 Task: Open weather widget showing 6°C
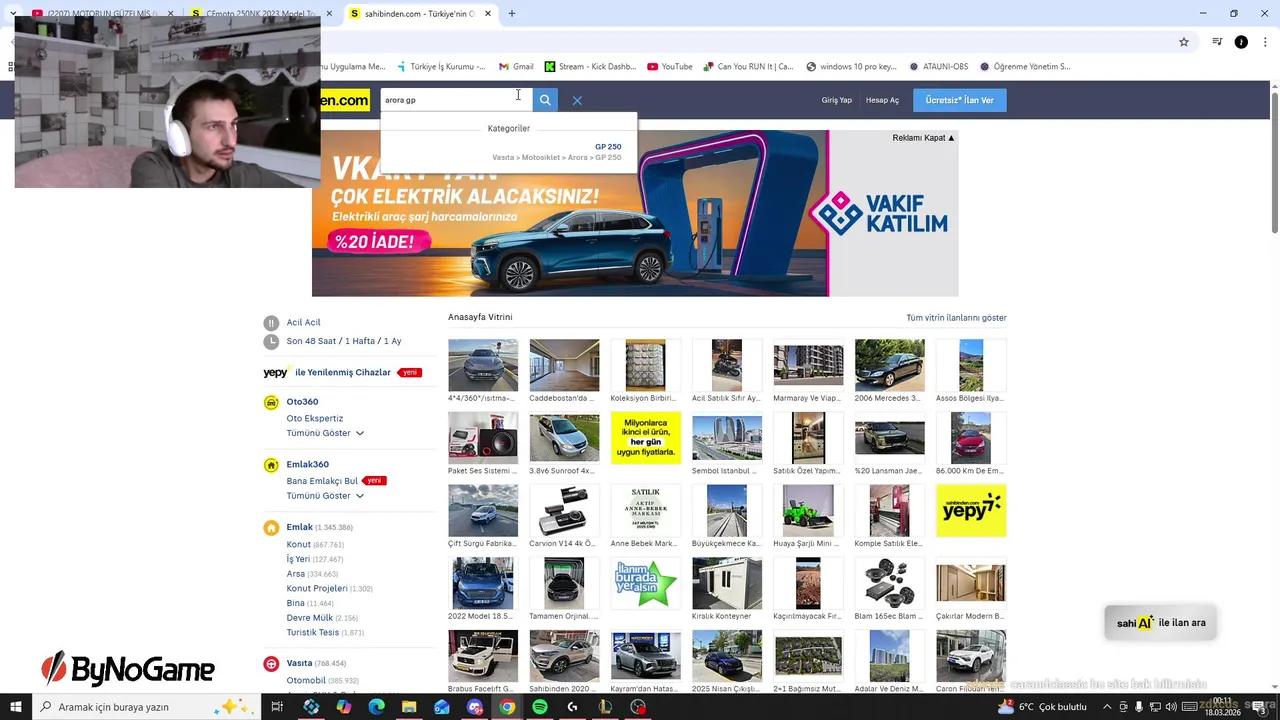point(1042,707)
